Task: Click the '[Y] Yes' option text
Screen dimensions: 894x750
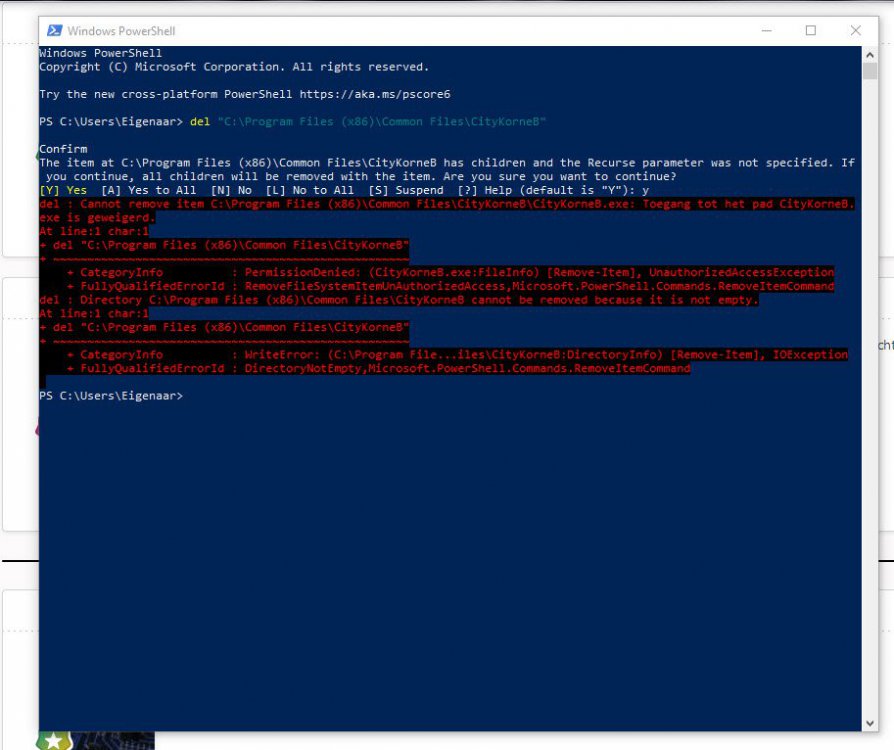Action: (x=63, y=190)
